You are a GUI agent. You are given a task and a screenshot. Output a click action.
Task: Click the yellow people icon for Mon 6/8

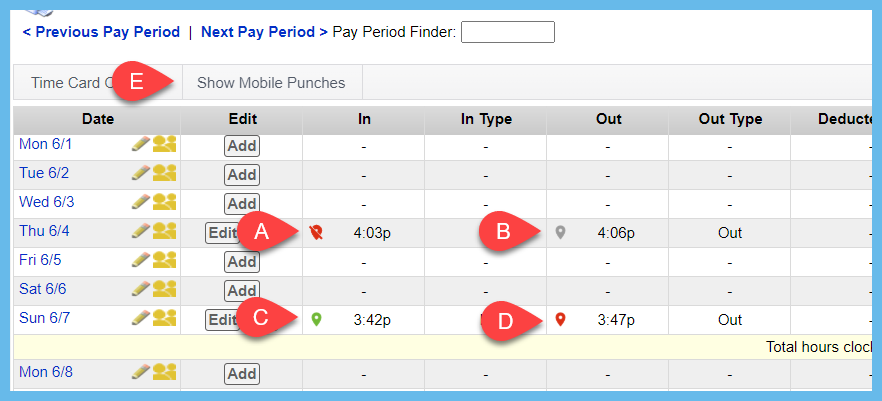pyautogui.click(x=164, y=373)
